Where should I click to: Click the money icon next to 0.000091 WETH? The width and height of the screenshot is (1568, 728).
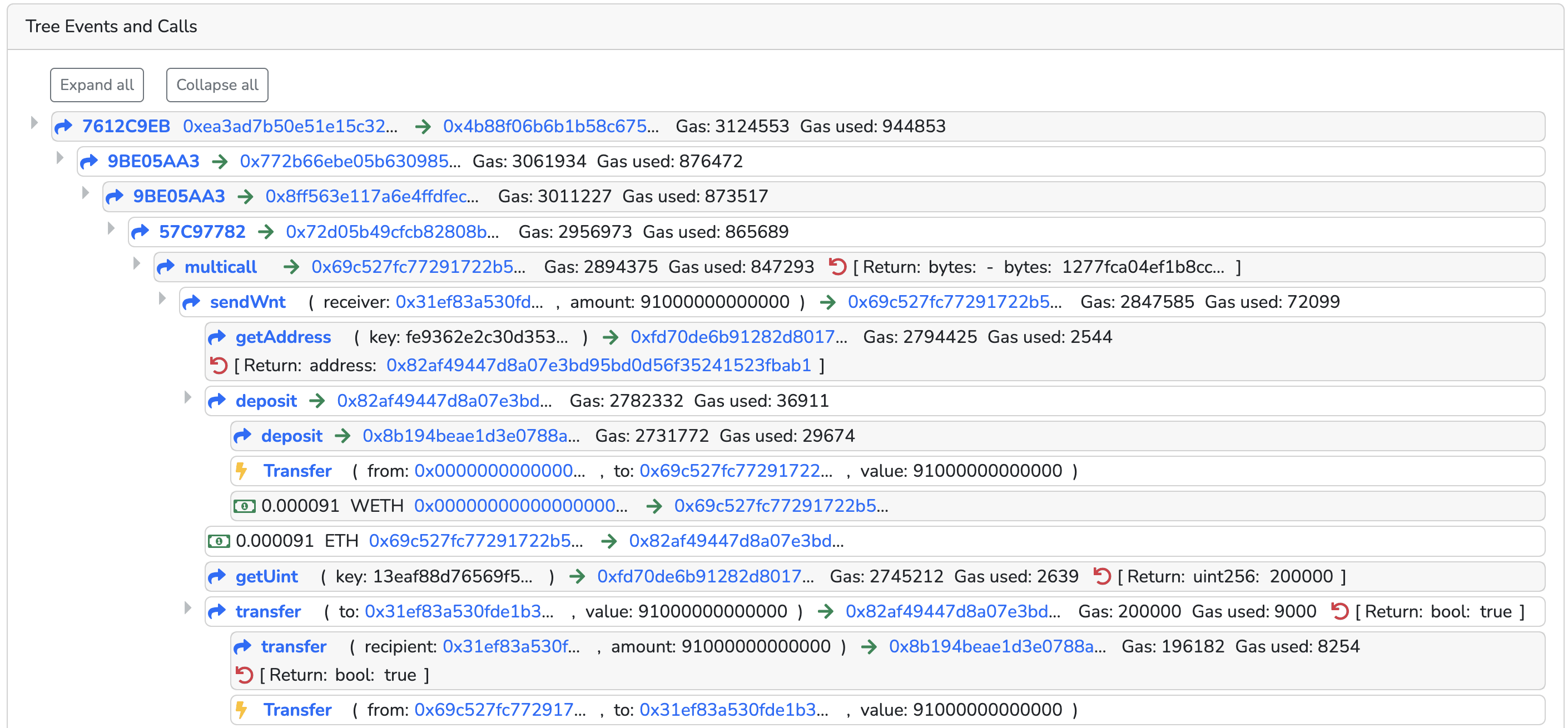pos(245,506)
